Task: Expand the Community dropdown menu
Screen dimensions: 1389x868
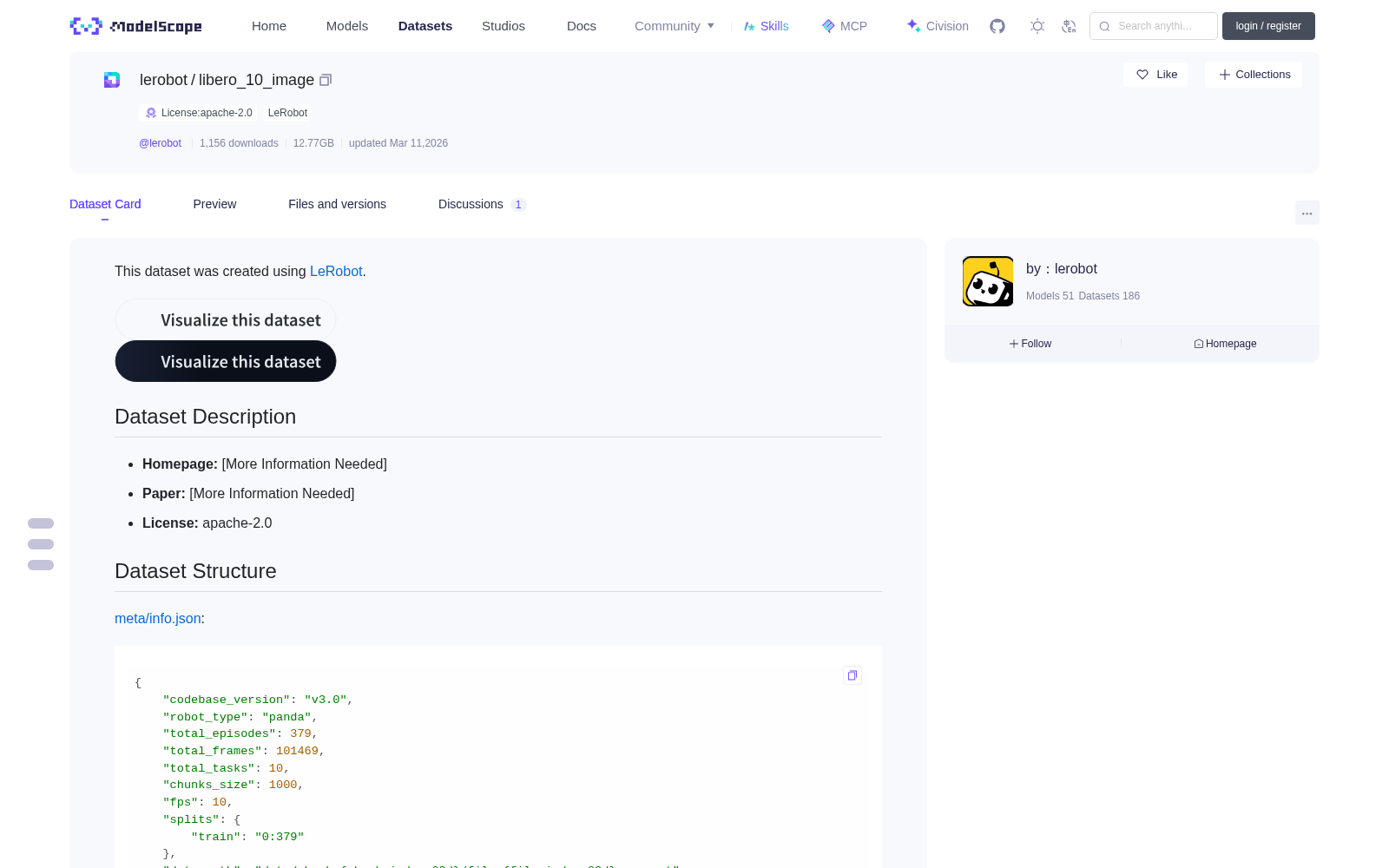Action: coord(675,26)
